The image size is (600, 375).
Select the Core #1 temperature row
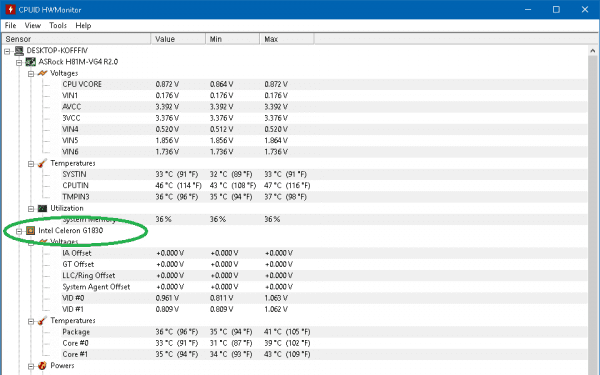pos(324,355)
